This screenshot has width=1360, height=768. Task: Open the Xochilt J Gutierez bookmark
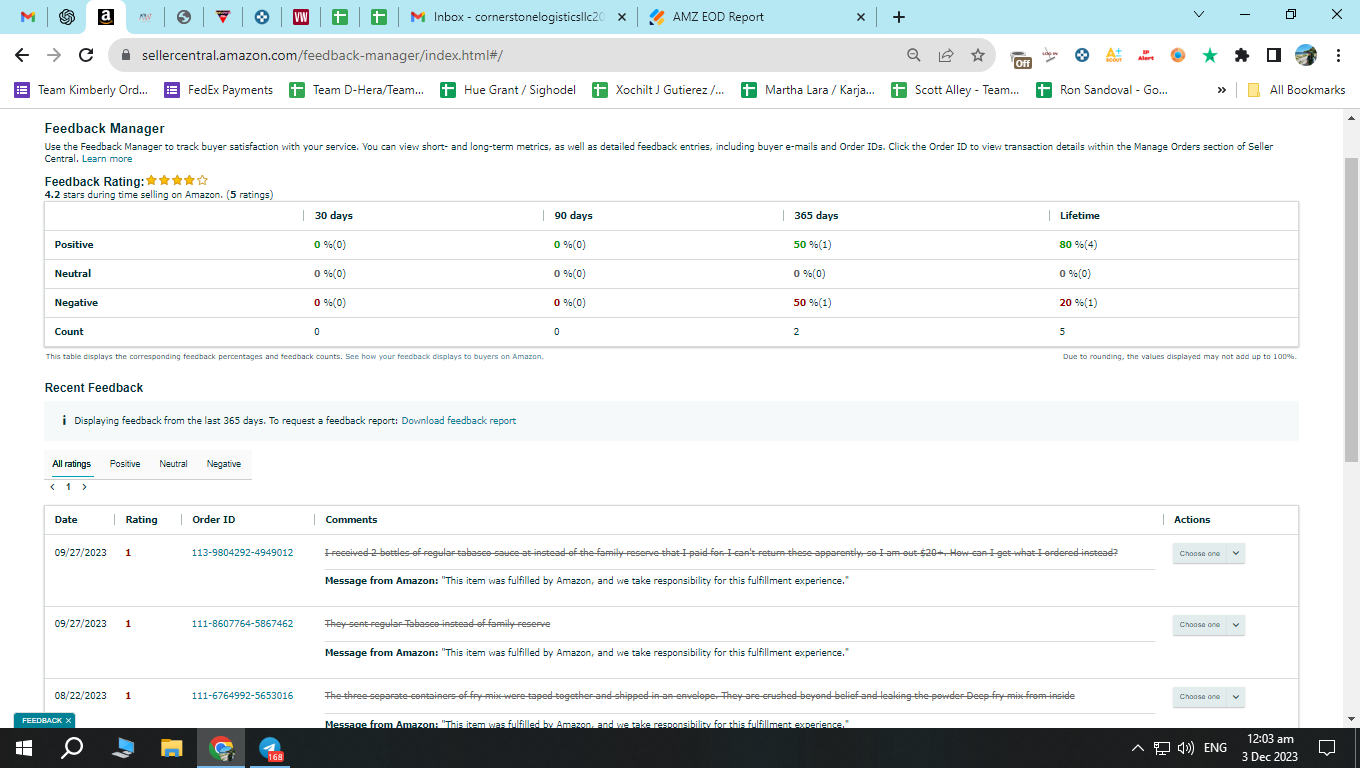(x=659, y=90)
